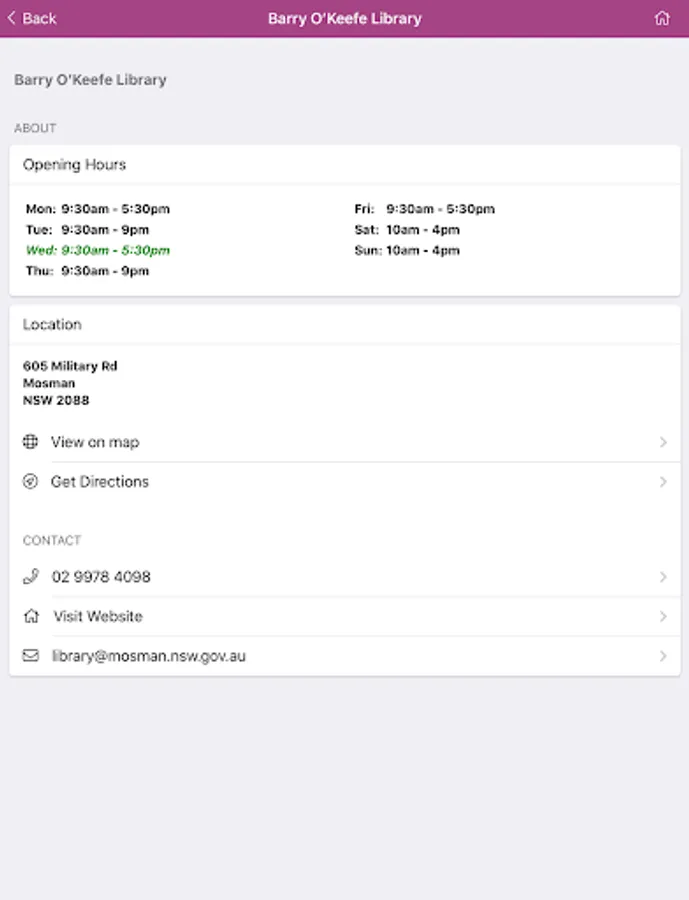
Task: Select Get Directions
Action: point(100,482)
